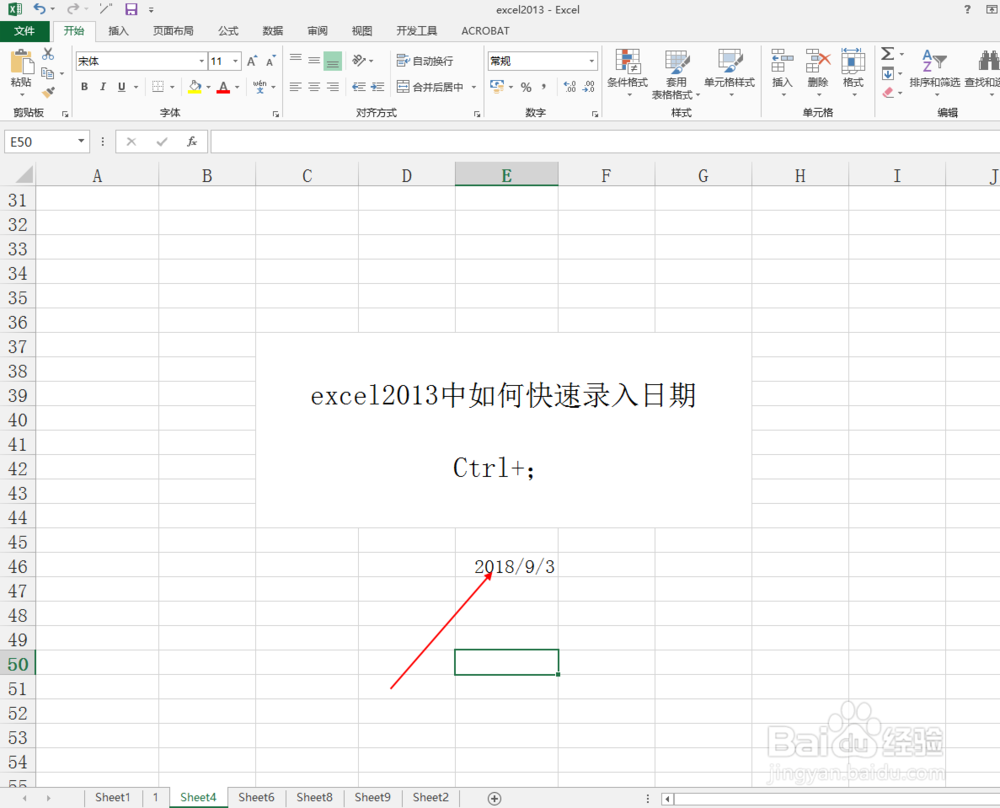Toggle align text right
Screen dimensions: 1000x808
click(332, 87)
